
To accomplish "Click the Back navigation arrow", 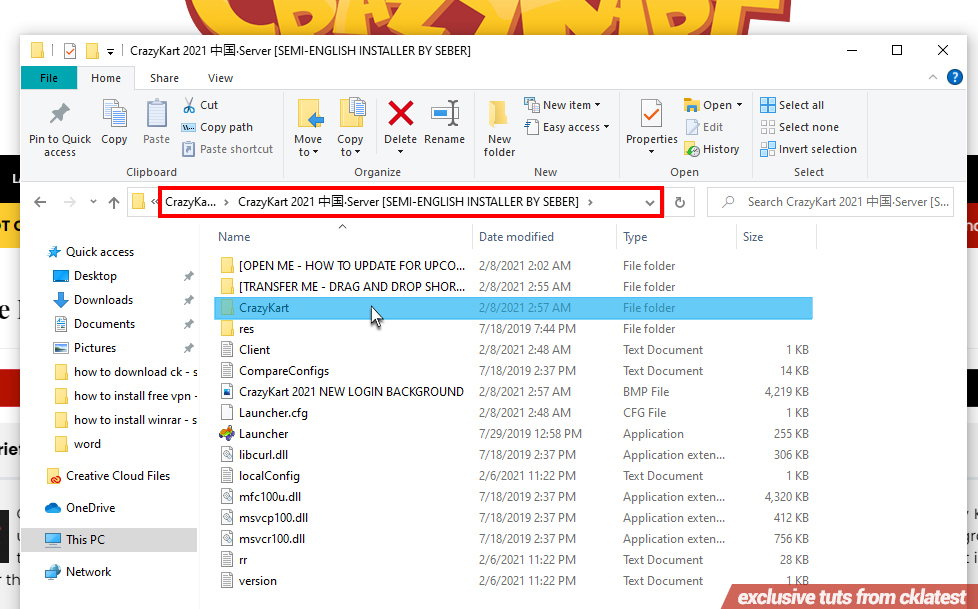I will [x=40, y=202].
